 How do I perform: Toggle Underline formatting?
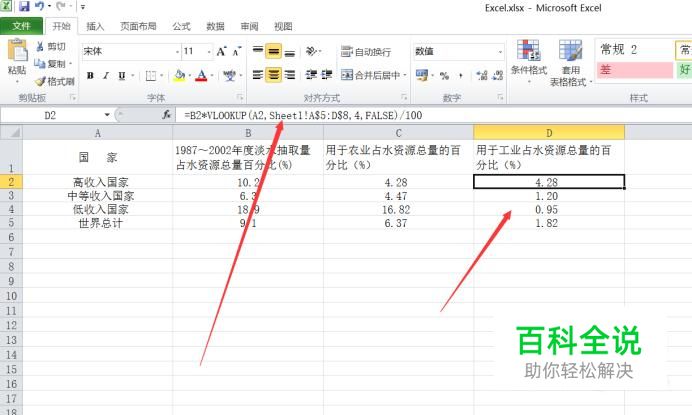pos(122,76)
